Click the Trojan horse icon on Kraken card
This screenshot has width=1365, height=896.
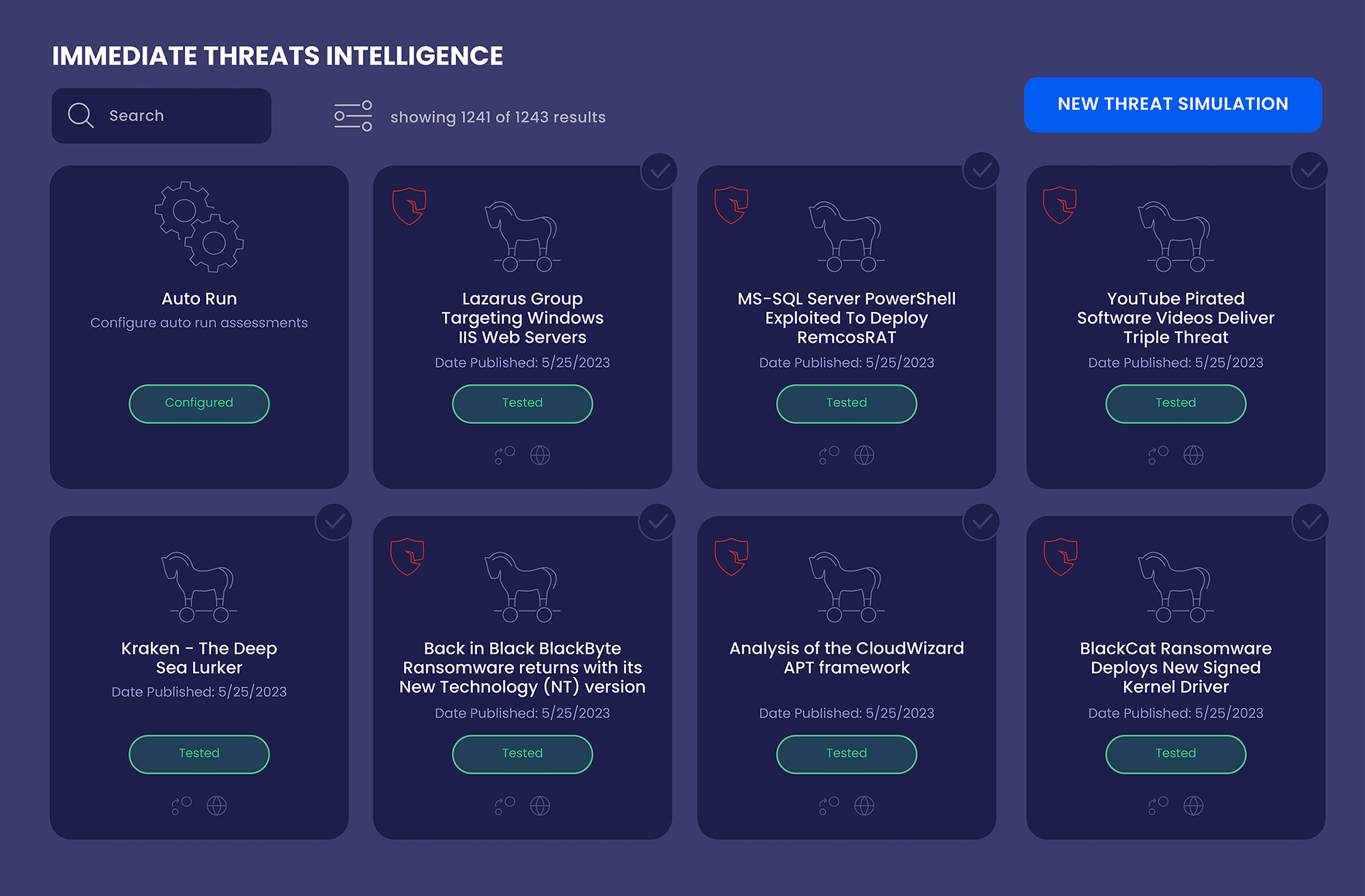[x=199, y=587]
